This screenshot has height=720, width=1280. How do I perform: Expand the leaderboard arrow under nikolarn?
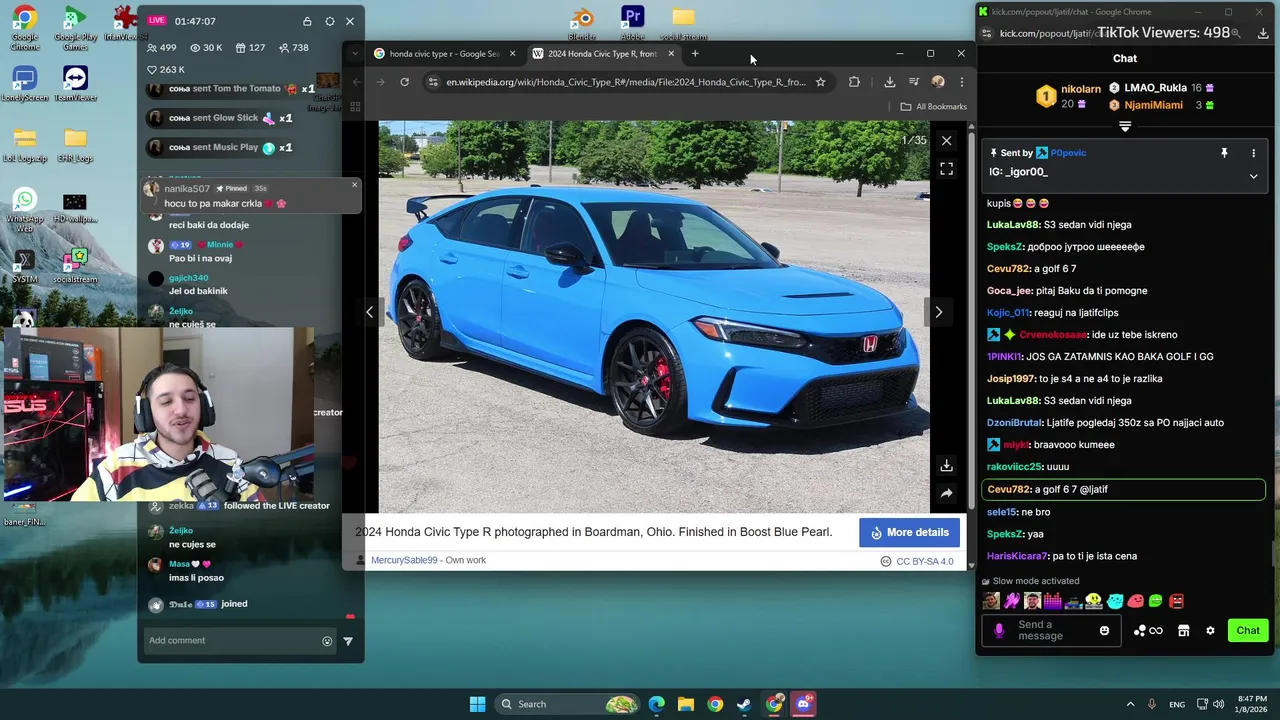click(1125, 127)
